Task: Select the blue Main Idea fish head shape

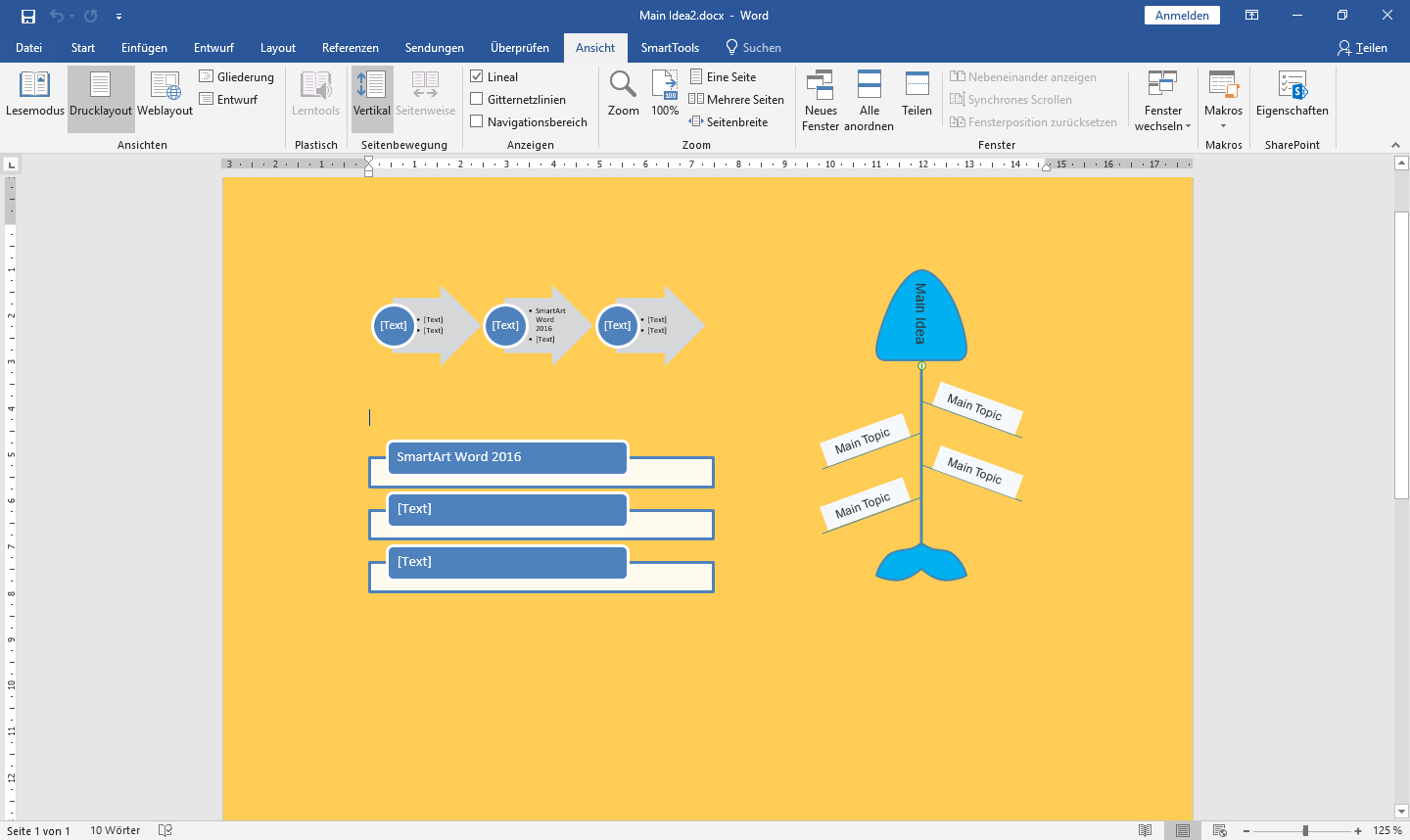Action: point(921,315)
